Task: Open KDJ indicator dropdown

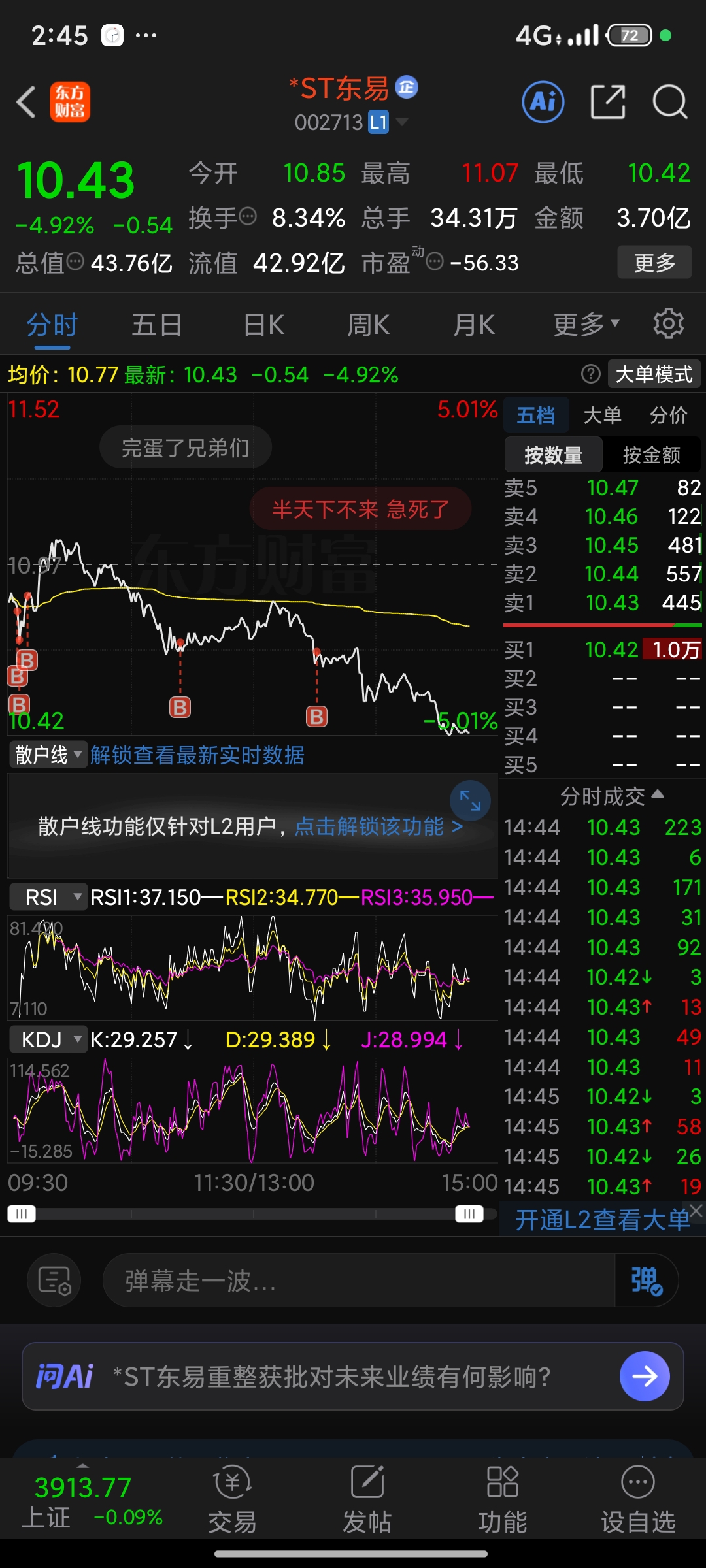Action: tap(48, 1039)
